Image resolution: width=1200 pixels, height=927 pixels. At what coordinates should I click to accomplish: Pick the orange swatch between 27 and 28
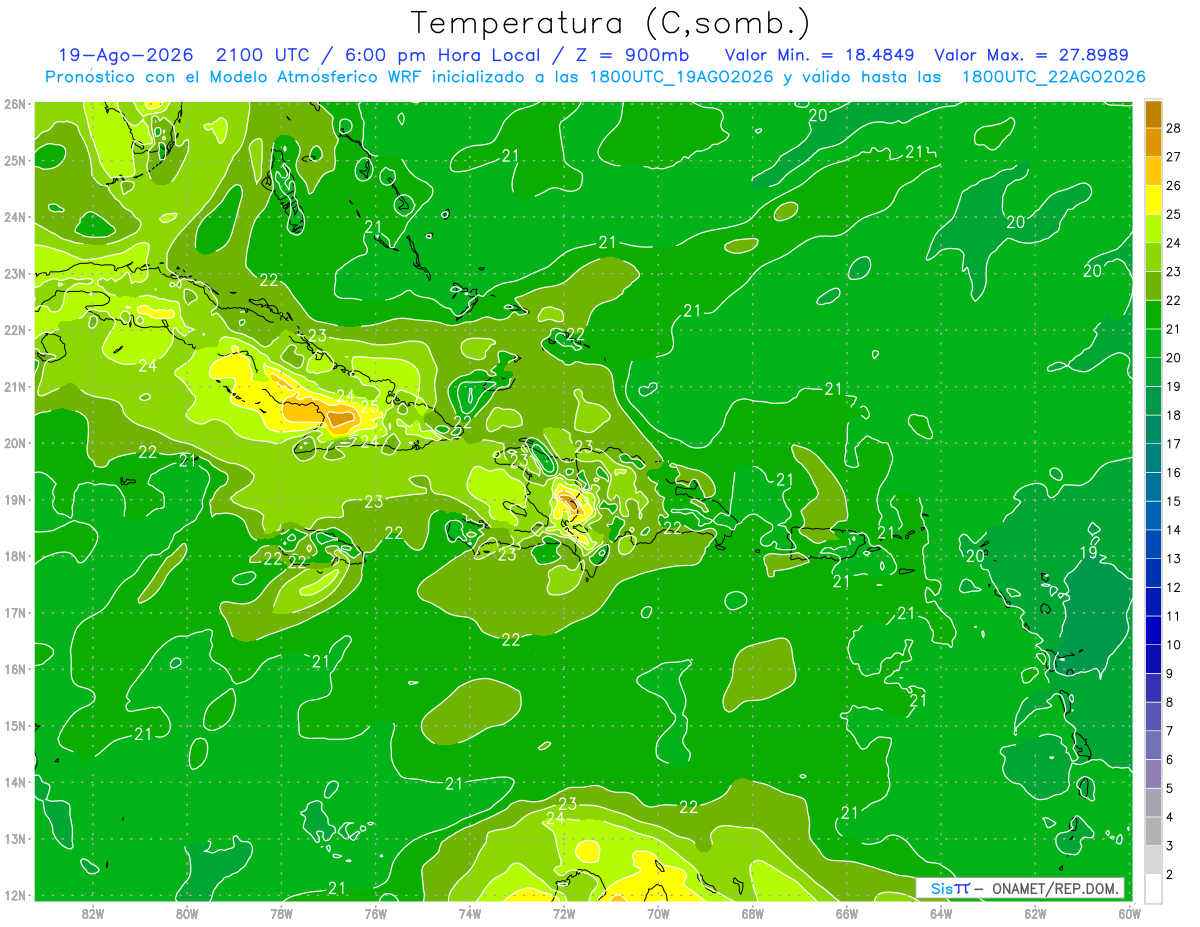tap(1153, 143)
